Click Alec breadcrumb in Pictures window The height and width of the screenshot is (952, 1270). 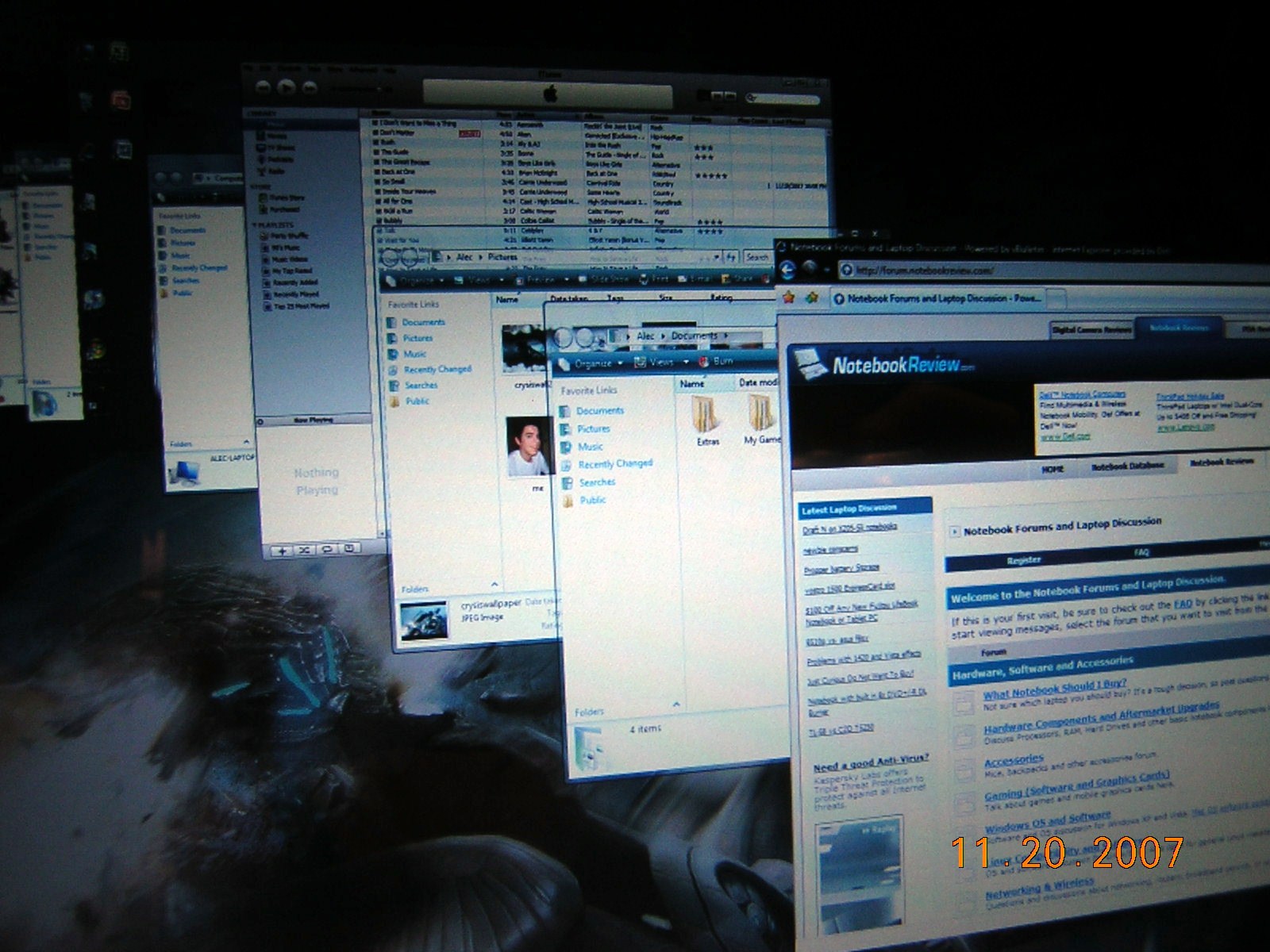[x=465, y=257]
